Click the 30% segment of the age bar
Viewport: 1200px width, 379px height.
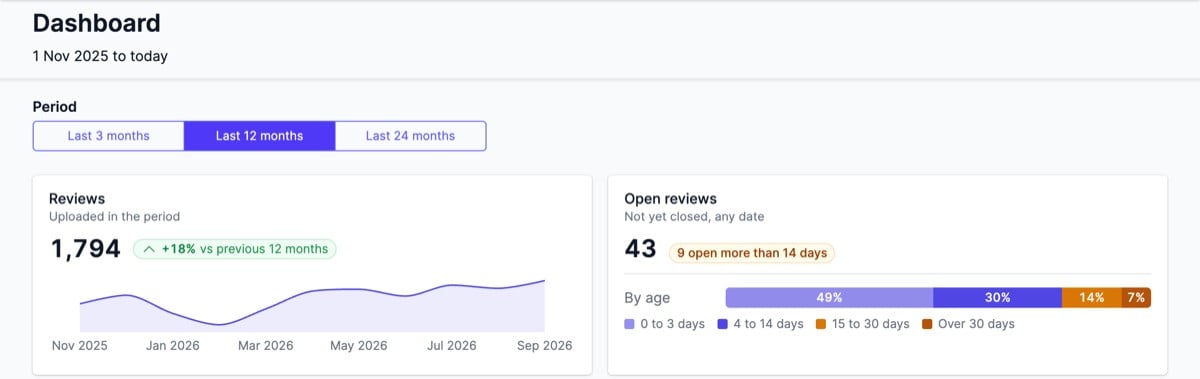pyautogui.click(x=997, y=298)
